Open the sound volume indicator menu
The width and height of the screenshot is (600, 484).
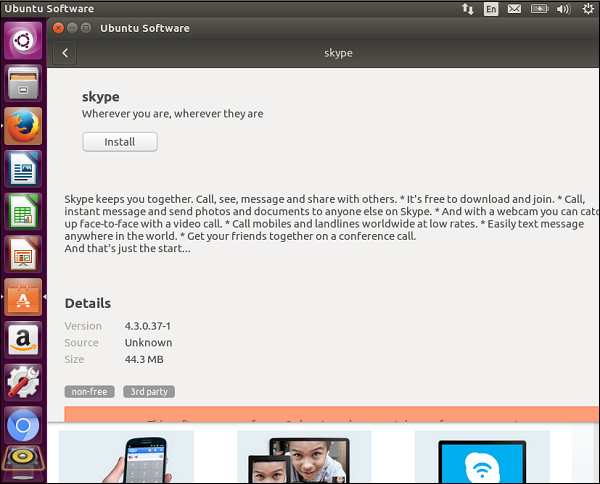[x=562, y=9]
